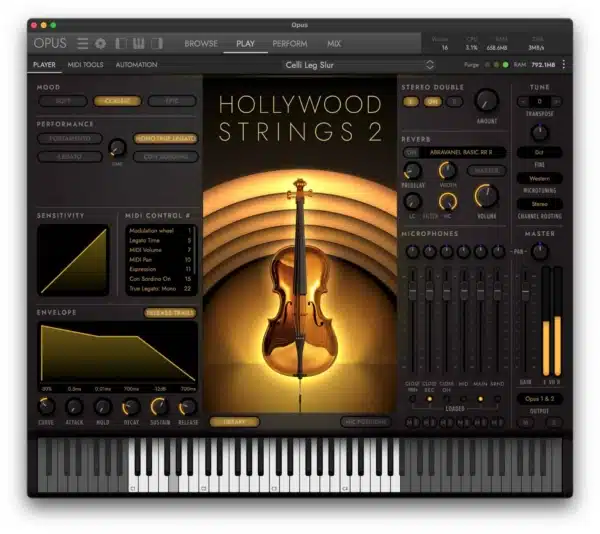This screenshot has width=600, height=534.
Task: Click the envelope Curve knob
Action: tap(46, 407)
